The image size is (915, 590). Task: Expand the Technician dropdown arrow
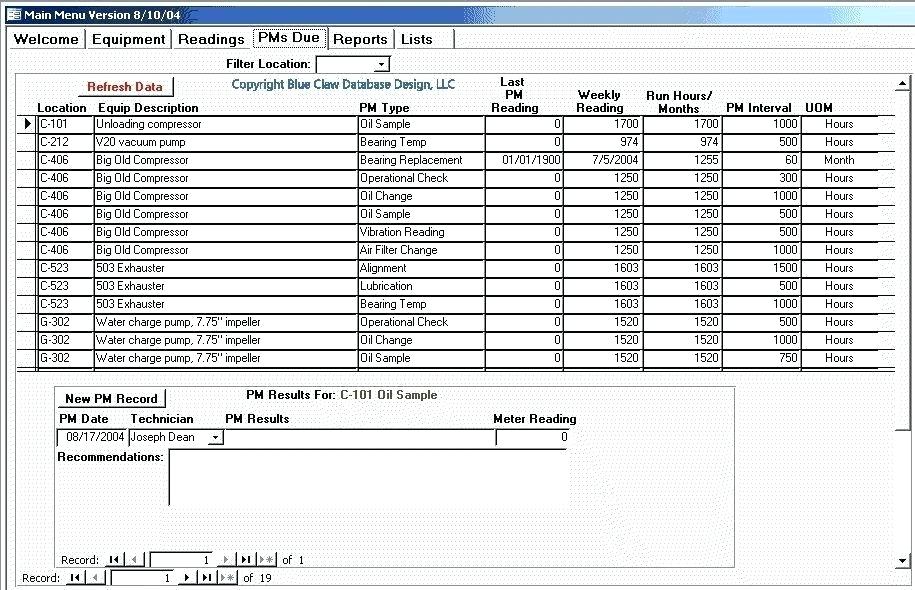pyautogui.click(x=215, y=437)
